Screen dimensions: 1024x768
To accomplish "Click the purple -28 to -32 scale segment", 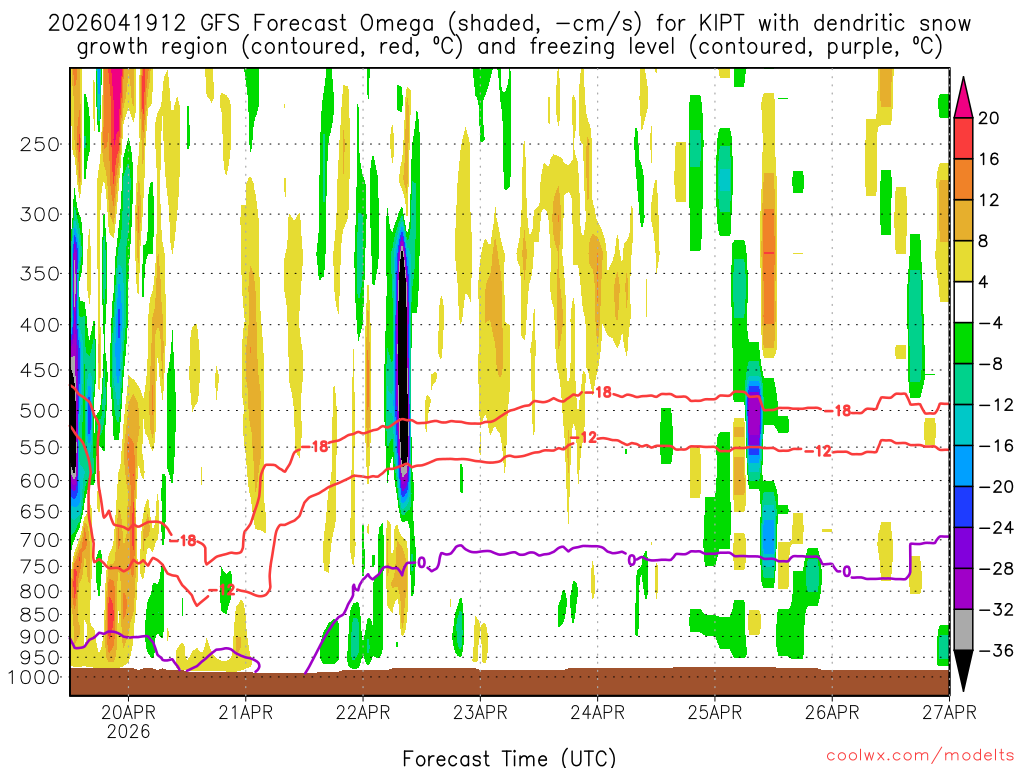I will [963, 588].
